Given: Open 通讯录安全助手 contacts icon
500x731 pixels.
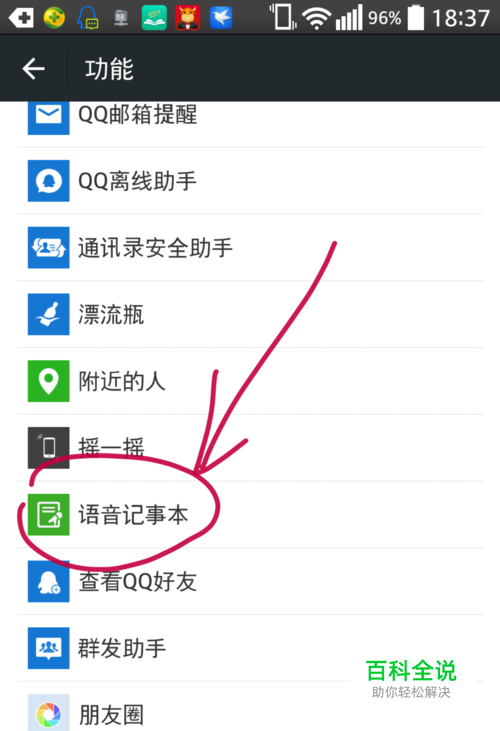Looking at the screenshot, I should coord(48,248).
